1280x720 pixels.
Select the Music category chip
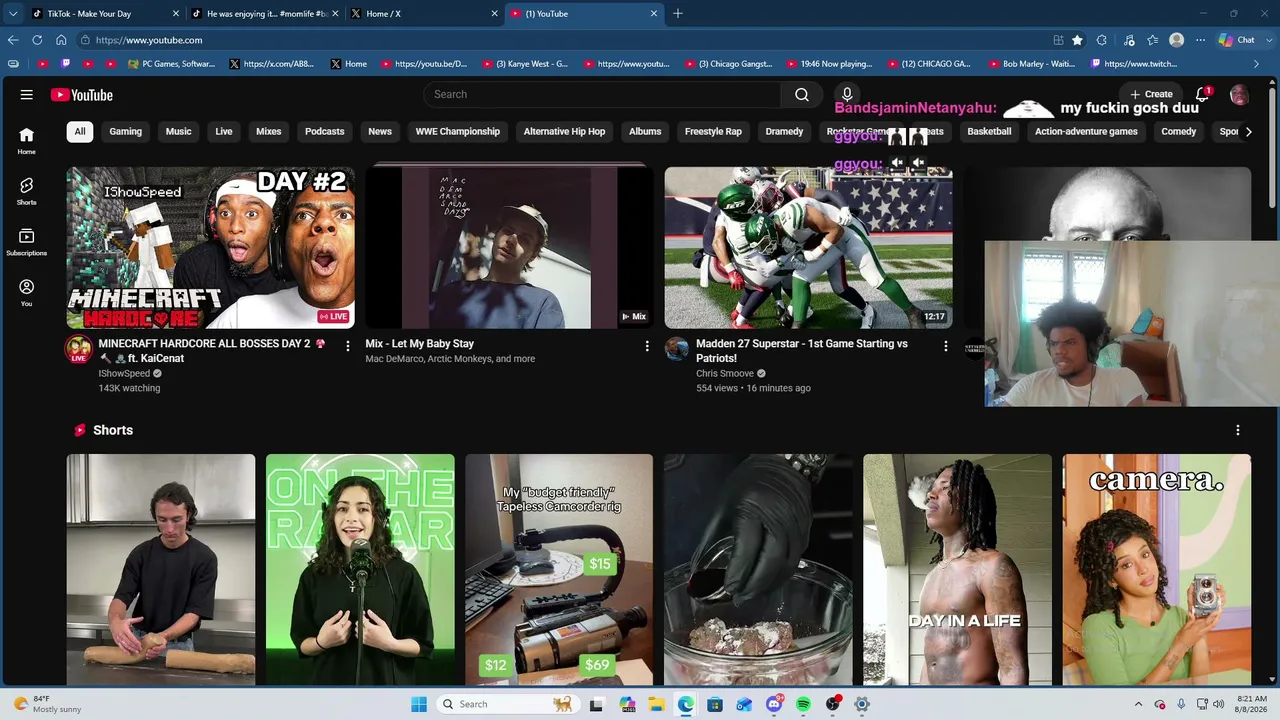tap(178, 131)
